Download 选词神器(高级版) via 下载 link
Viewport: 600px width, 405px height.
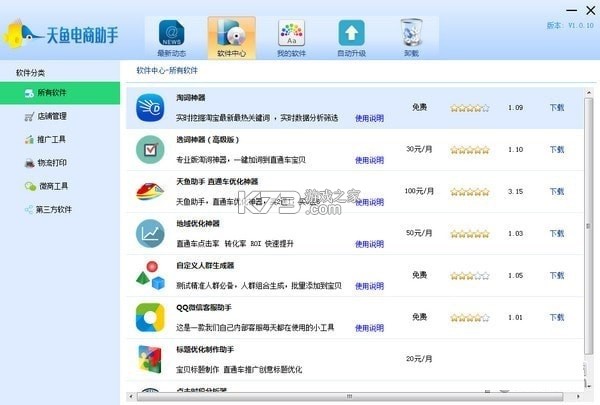click(557, 150)
